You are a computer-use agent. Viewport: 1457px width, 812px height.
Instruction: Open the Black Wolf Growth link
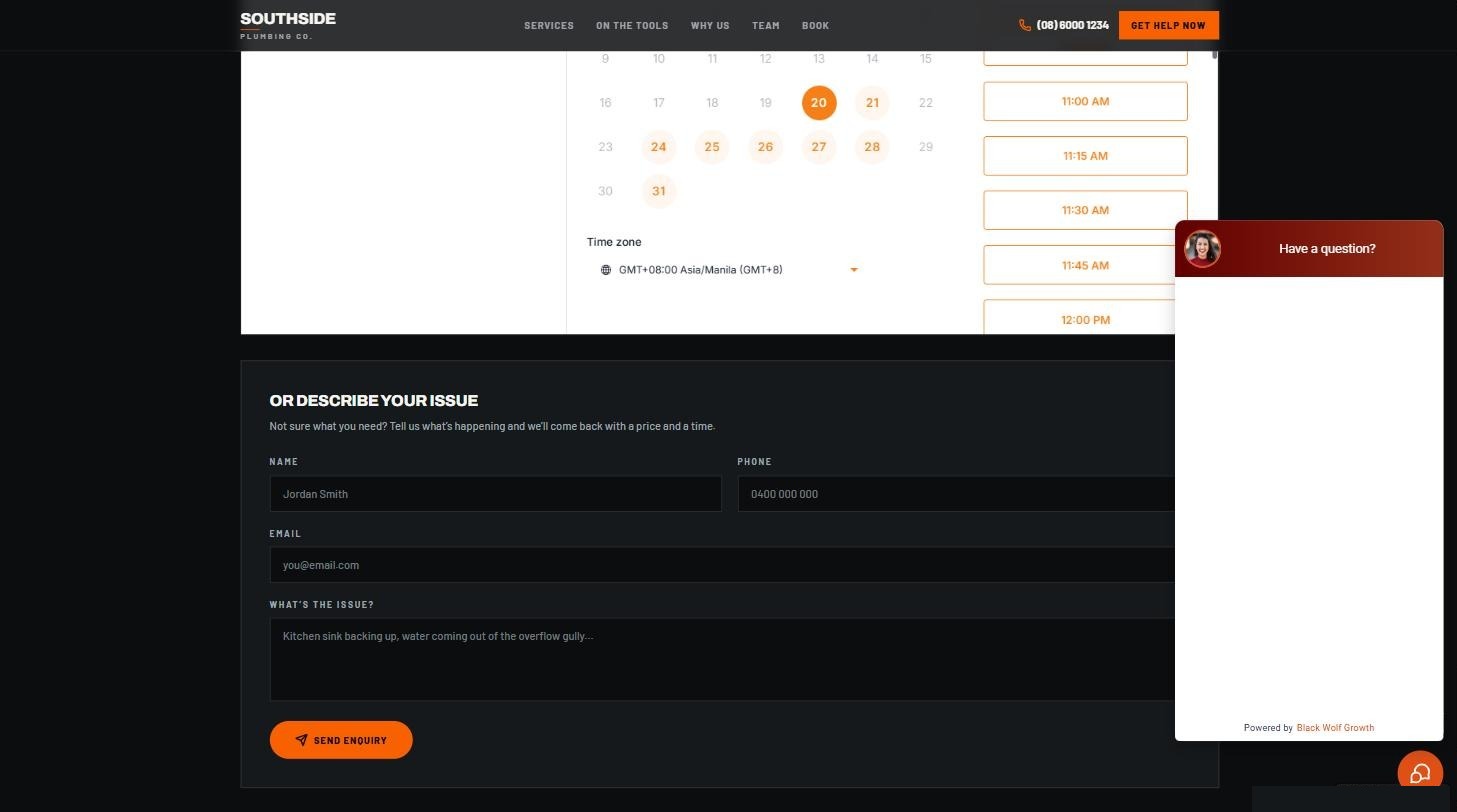(1335, 728)
